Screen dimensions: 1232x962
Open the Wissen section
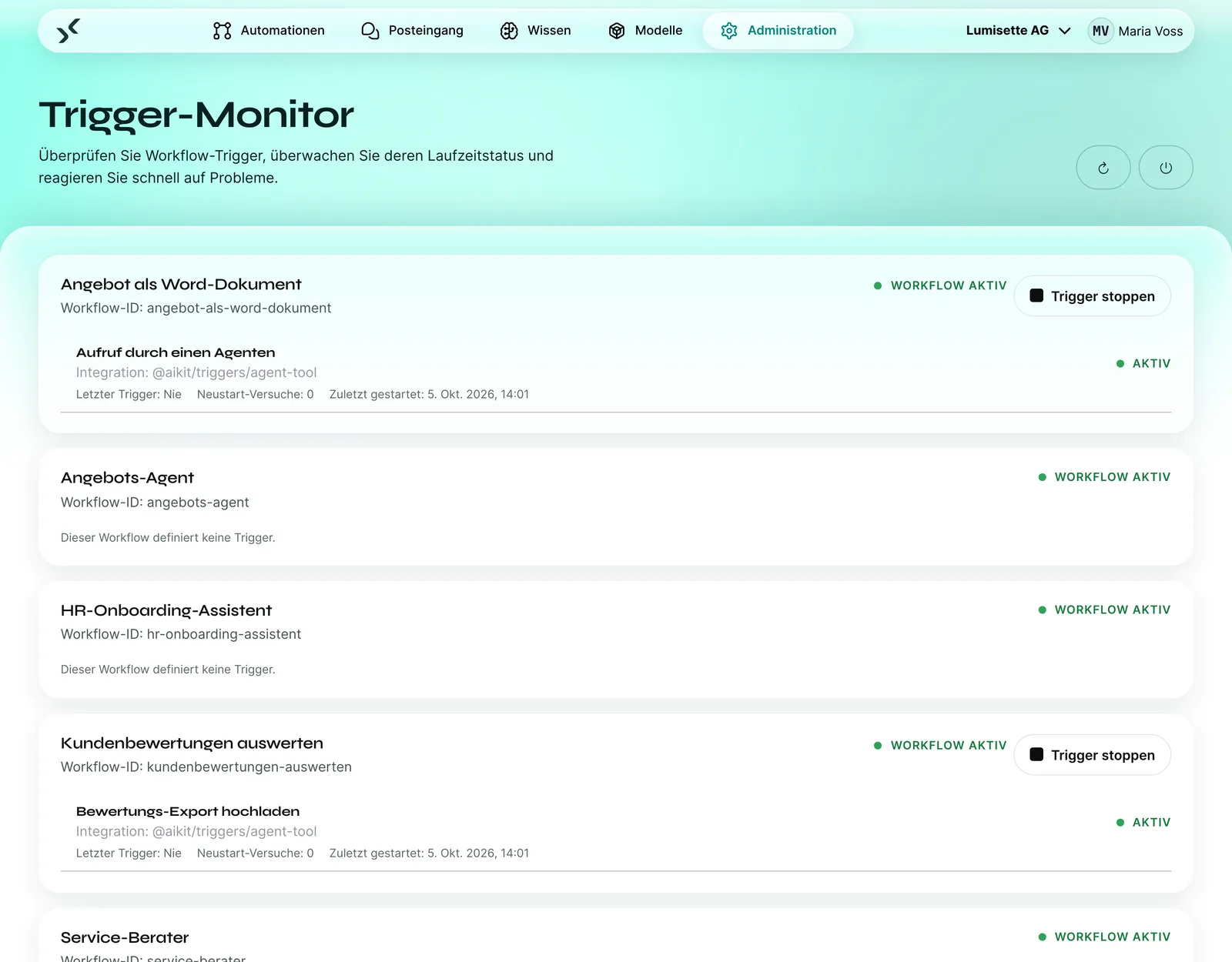pyautogui.click(x=536, y=31)
